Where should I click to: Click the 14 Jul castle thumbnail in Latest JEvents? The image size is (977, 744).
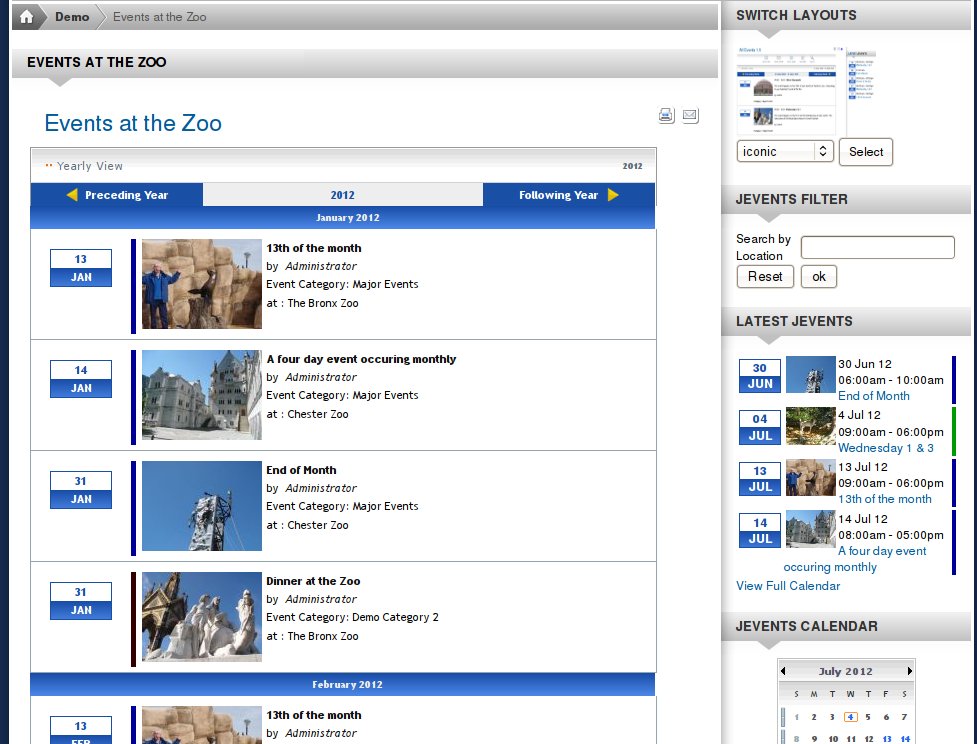click(811, 529)
